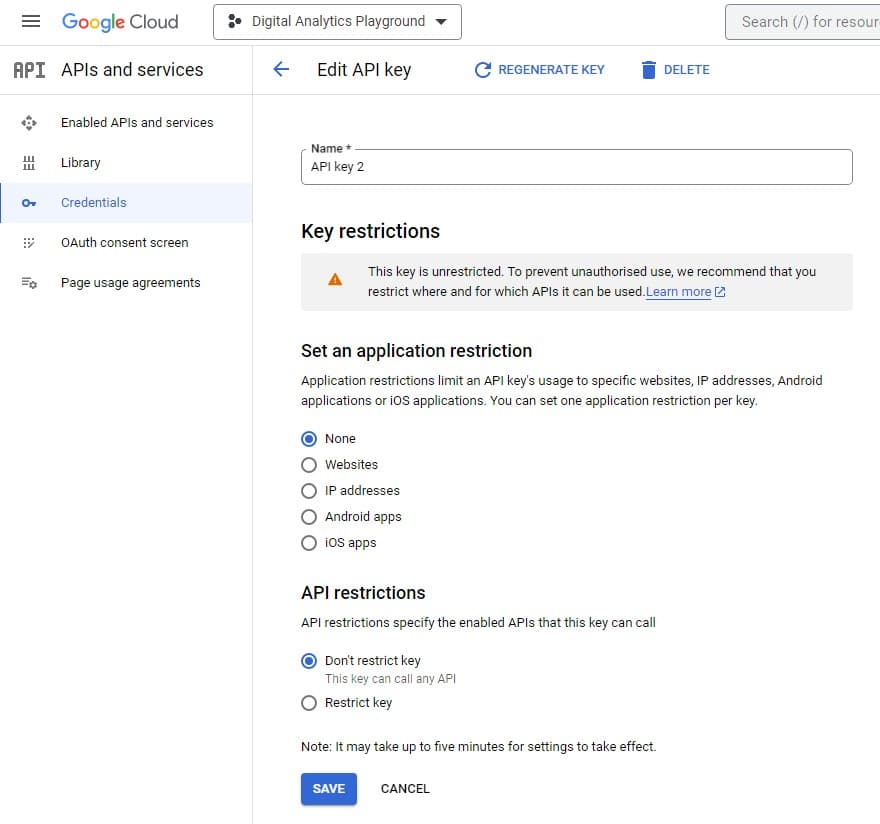
Task: Click the Cancel button
Action: point(405,789)
